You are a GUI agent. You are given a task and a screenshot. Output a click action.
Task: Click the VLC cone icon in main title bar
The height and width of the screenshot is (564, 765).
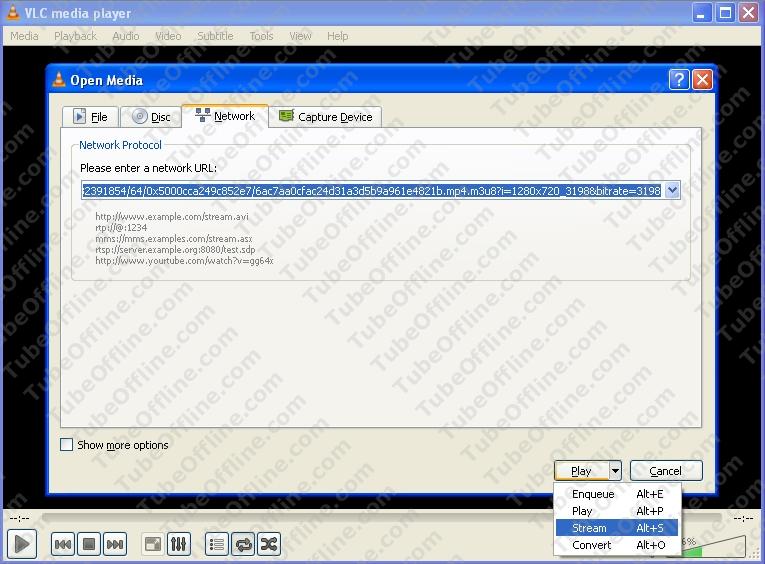[13, 13]
